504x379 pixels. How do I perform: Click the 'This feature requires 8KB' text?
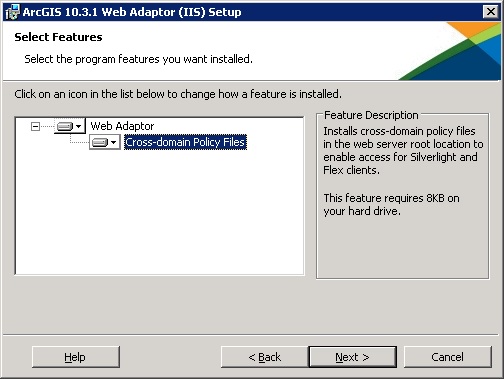pyautogui.click(x=391, y=204)
